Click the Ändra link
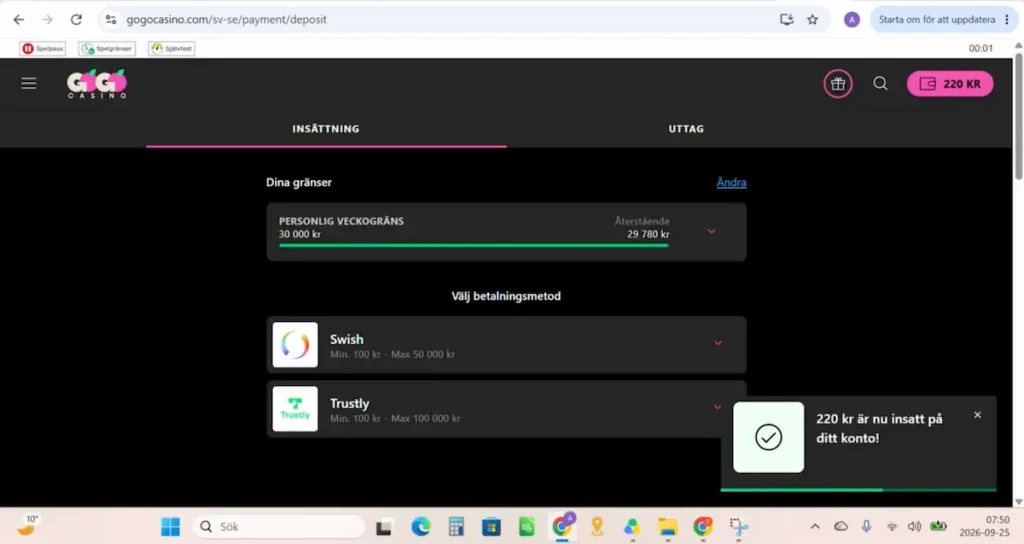The width and height of the screenshot is (1024, 544). click(x=731, y=182)
